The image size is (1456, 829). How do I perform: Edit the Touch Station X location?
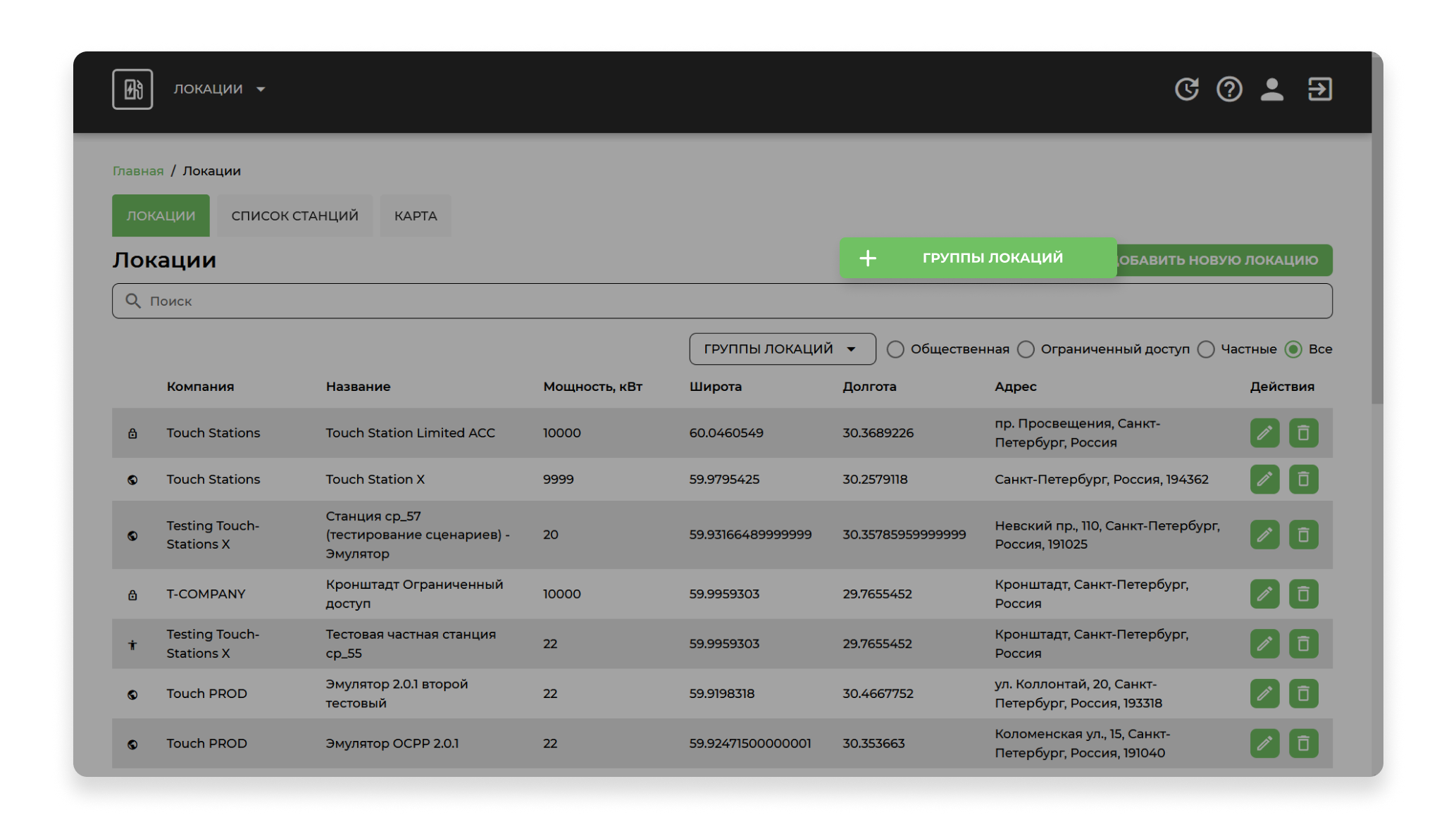coord(1264,480)
